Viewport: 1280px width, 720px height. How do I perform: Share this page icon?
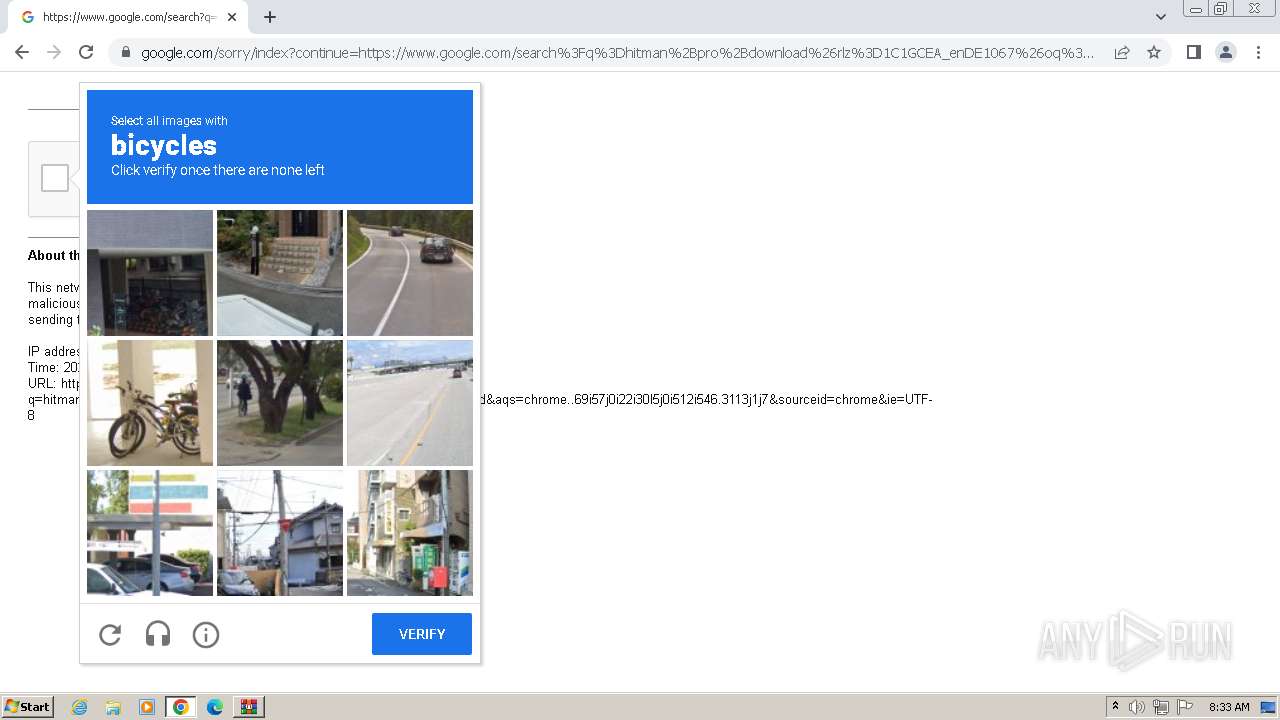pyautogui.click(x=1122, y=52)
